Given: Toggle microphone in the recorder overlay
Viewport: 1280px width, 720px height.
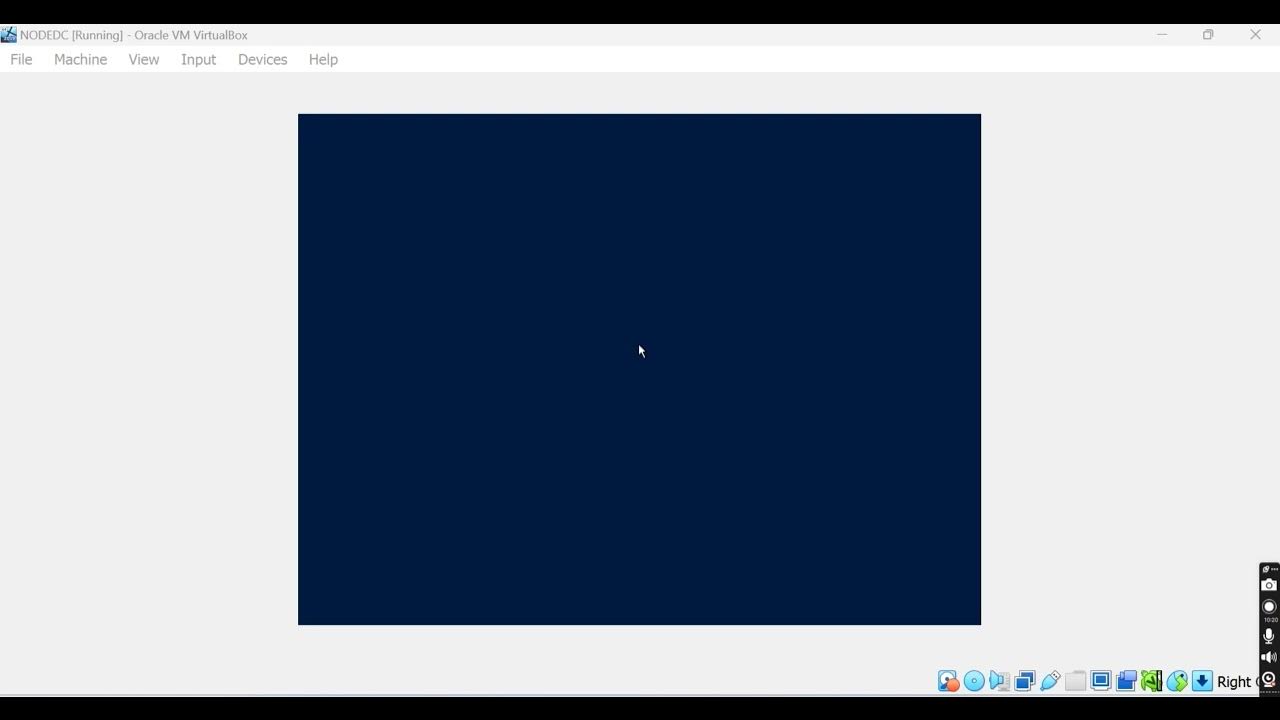Looking at the screenshot, I should [1269, 636].
